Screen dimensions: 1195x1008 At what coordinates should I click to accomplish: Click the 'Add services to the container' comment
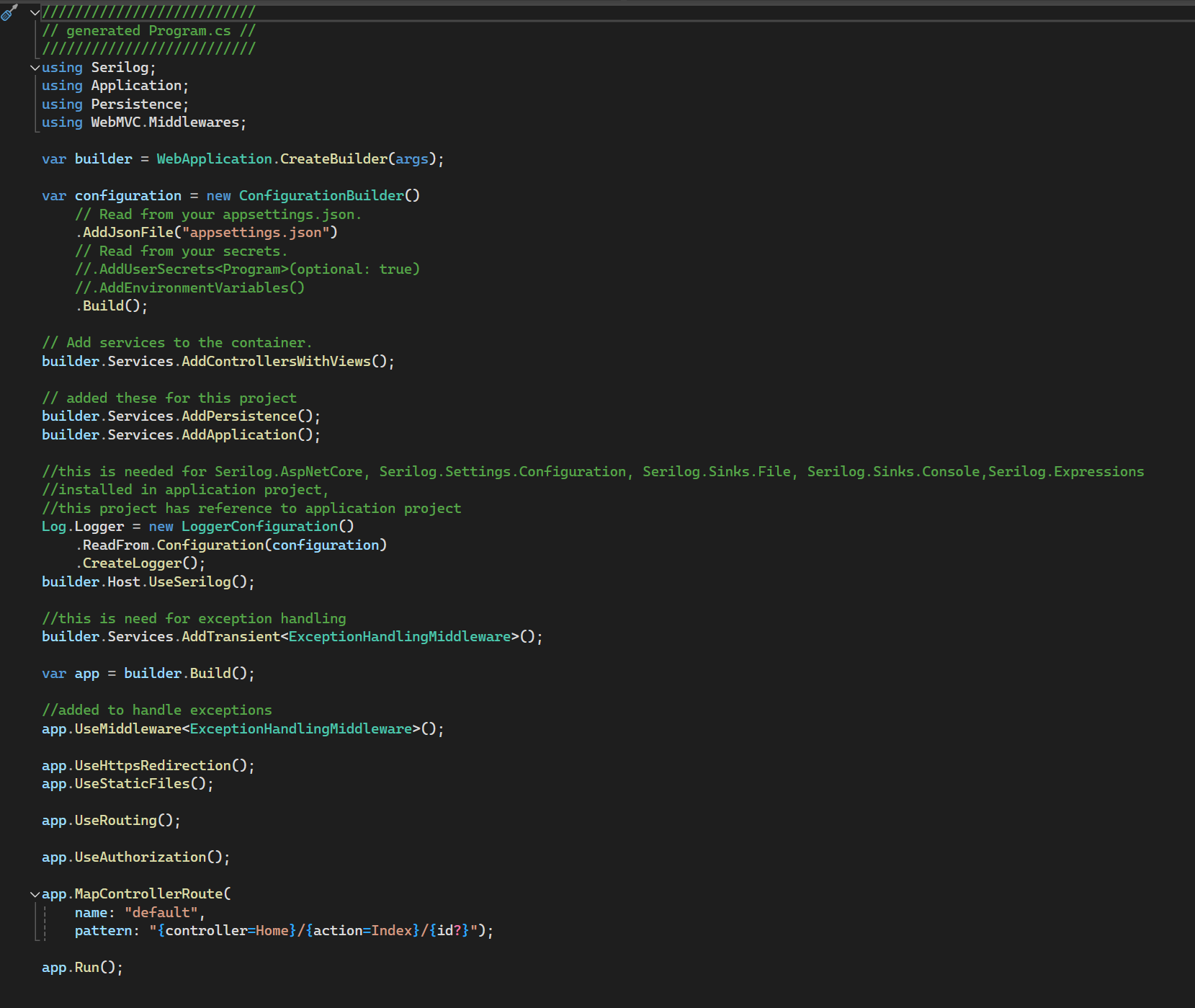(x=177, y=343)
